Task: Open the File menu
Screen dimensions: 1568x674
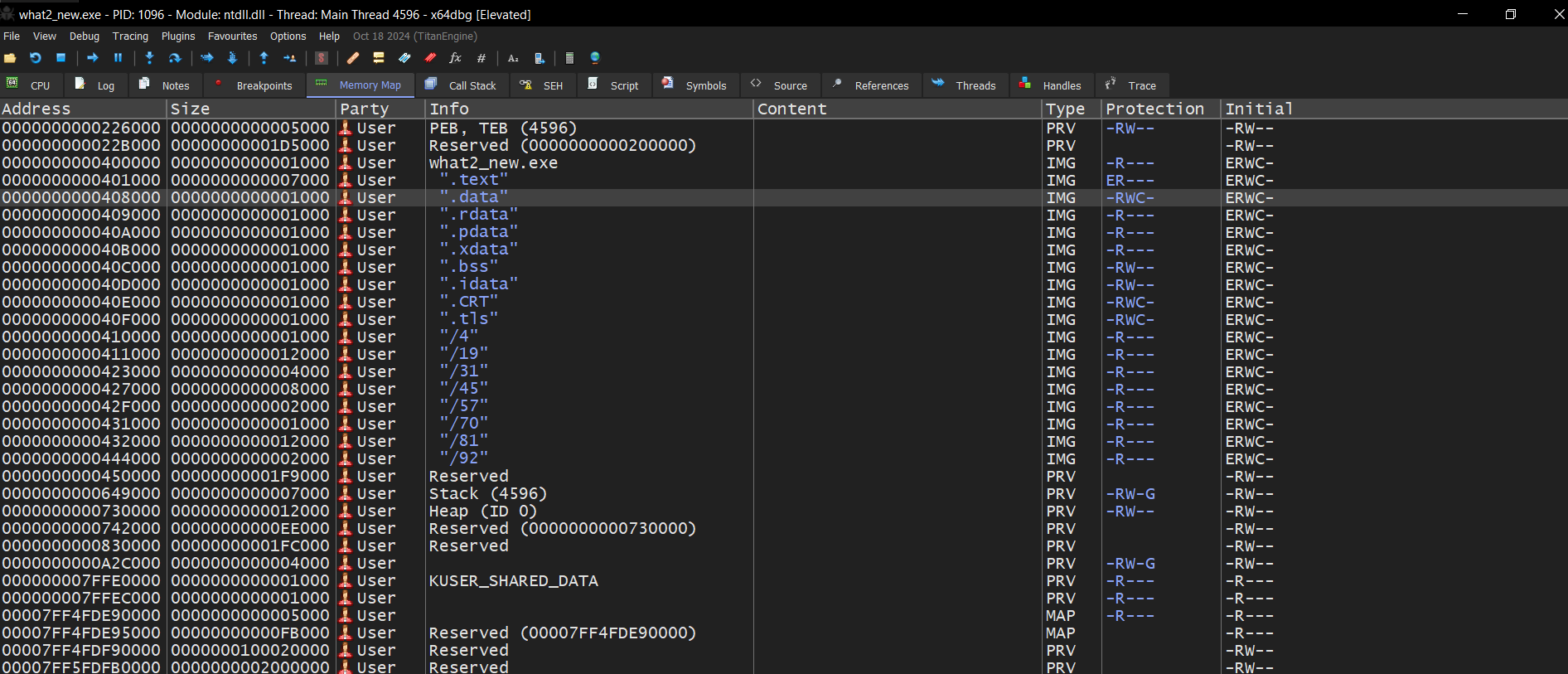Action: click(12, 36)
